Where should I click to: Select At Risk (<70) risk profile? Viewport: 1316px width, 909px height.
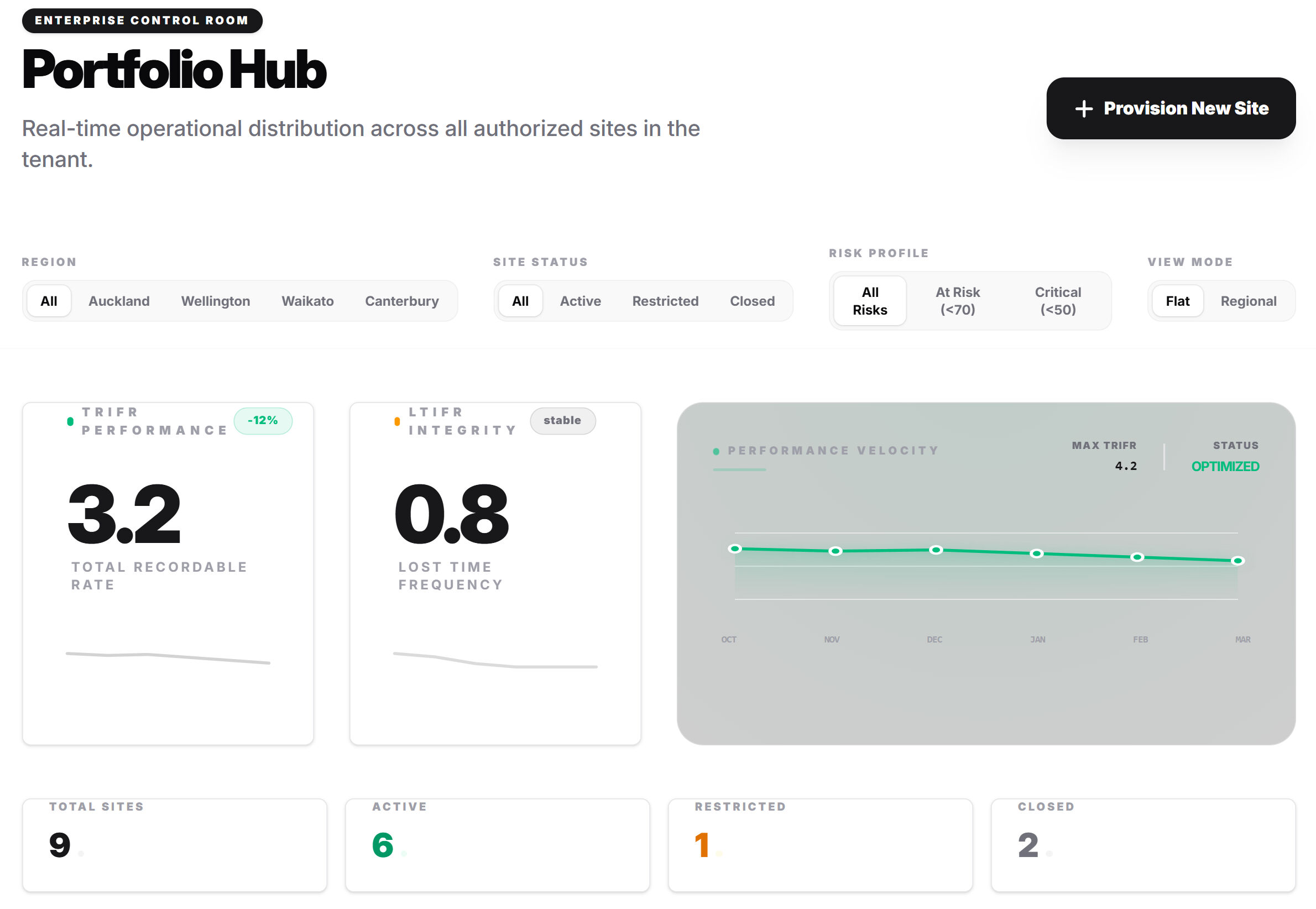[x=957, y=301]
